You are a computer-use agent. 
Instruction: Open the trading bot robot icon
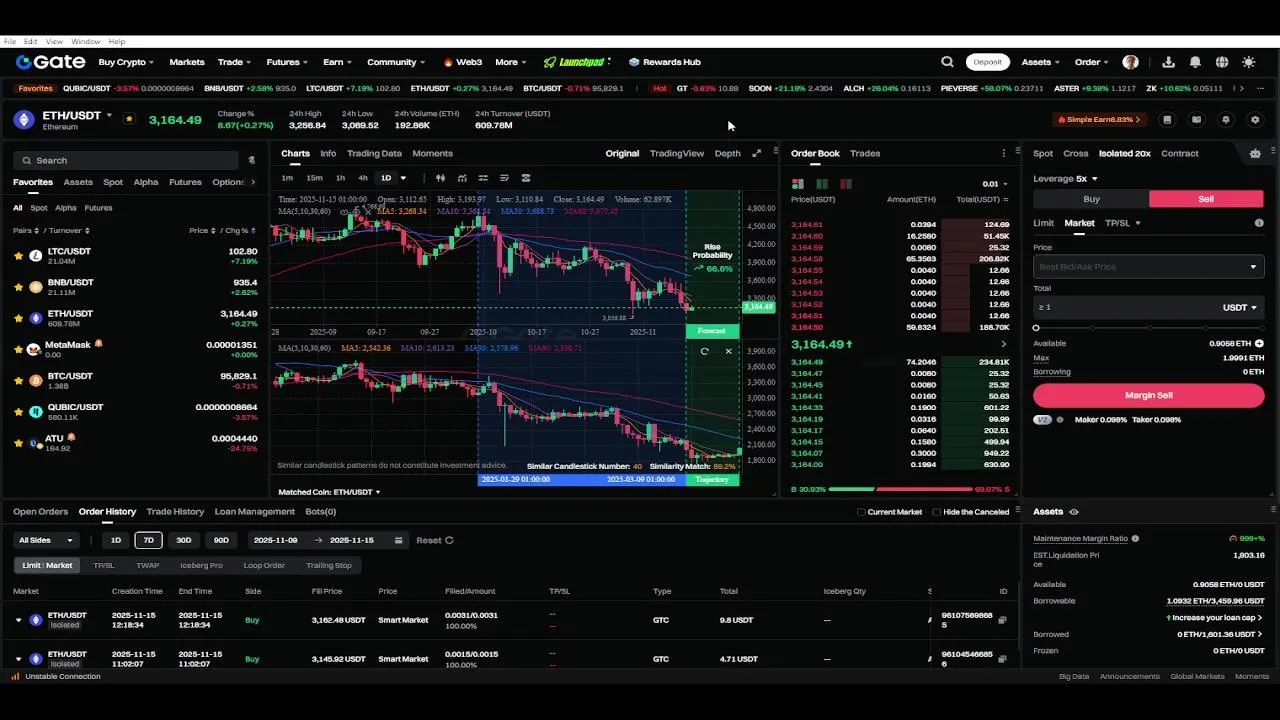(1255, 153)
